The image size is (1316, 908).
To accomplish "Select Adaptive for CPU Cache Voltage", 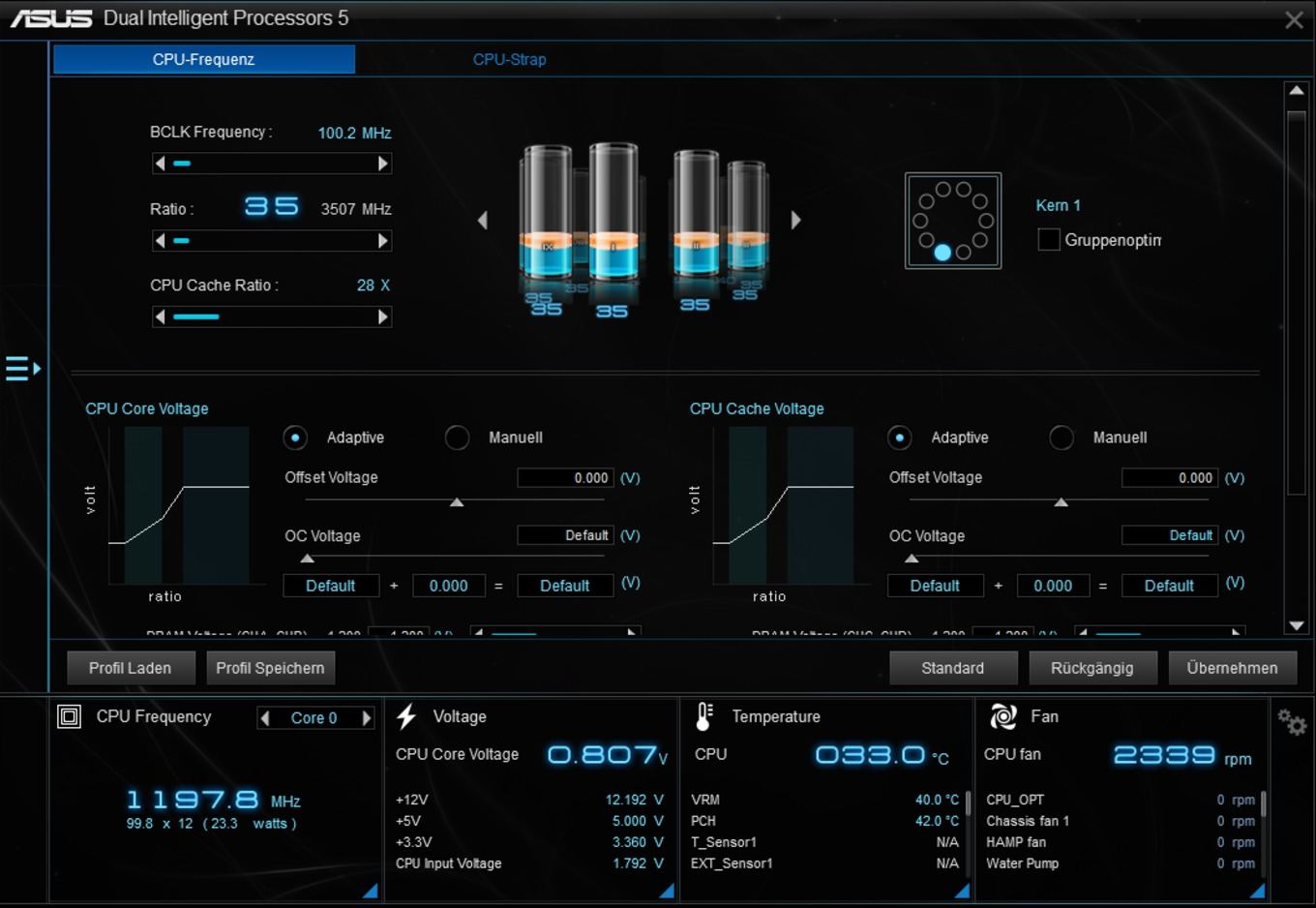I will pyautogui.click(x=900, y=438).
